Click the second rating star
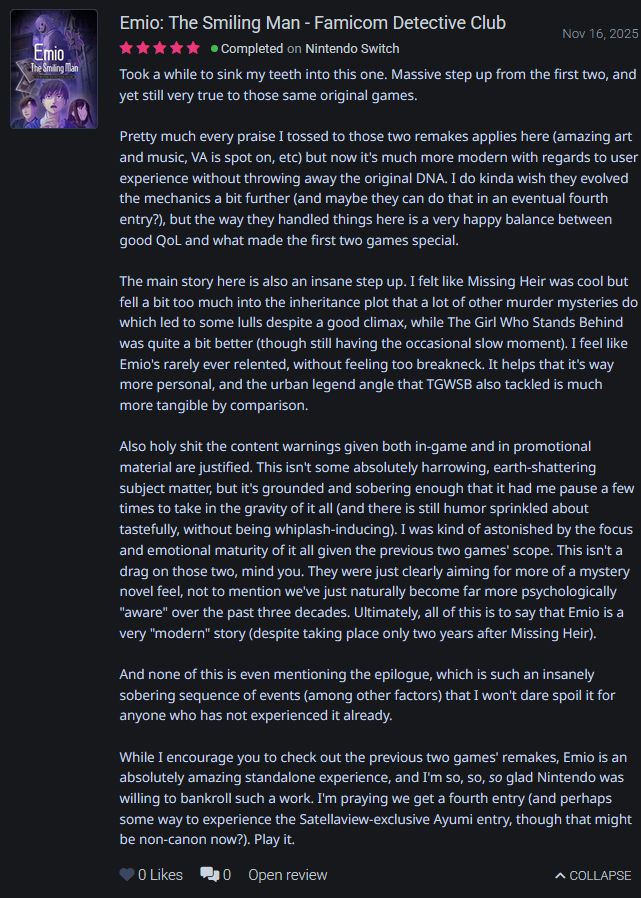This screenshot has width=641, height=898. tap(143, 46)
